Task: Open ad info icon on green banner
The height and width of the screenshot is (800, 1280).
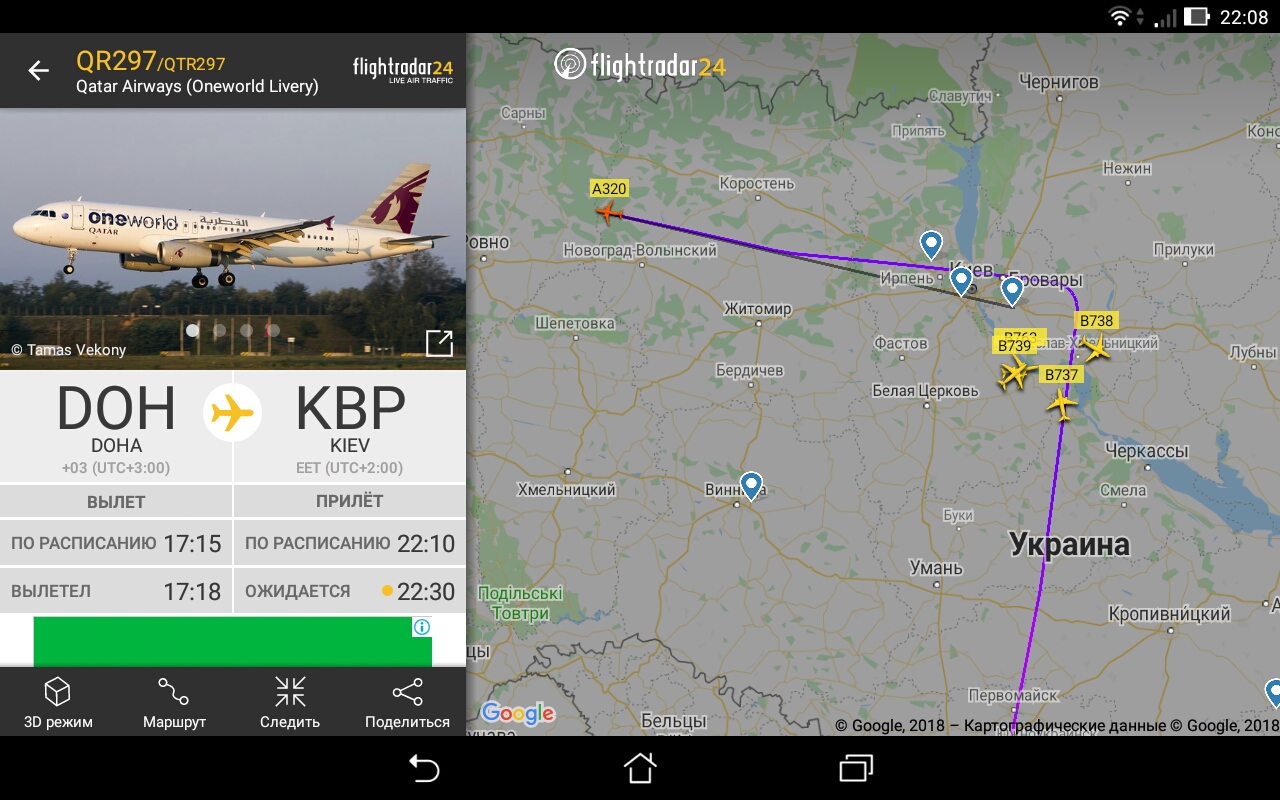Action: (x=422, y=627)
